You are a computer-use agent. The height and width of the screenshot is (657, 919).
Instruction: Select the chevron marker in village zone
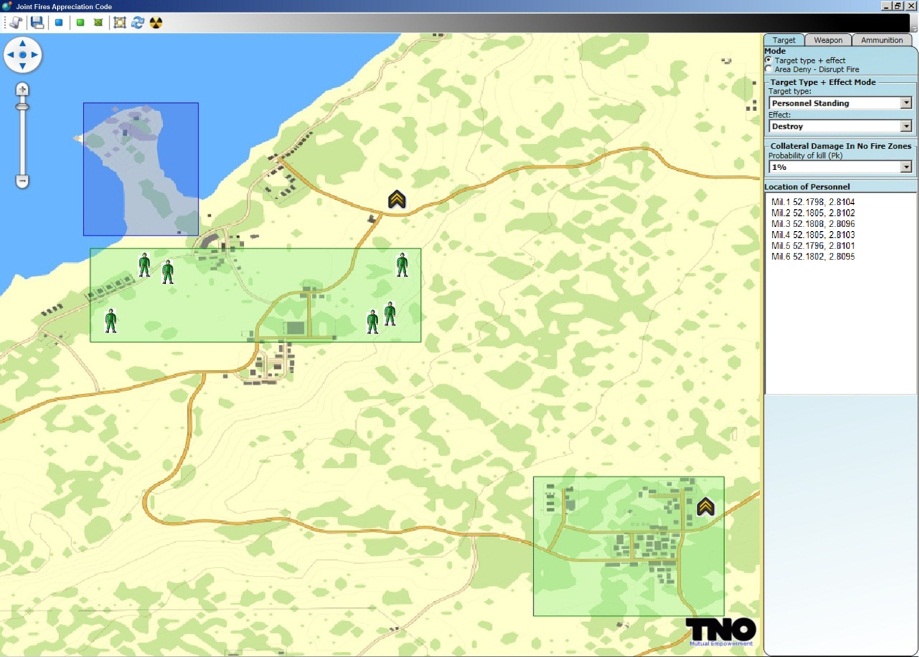coord(706,506)
